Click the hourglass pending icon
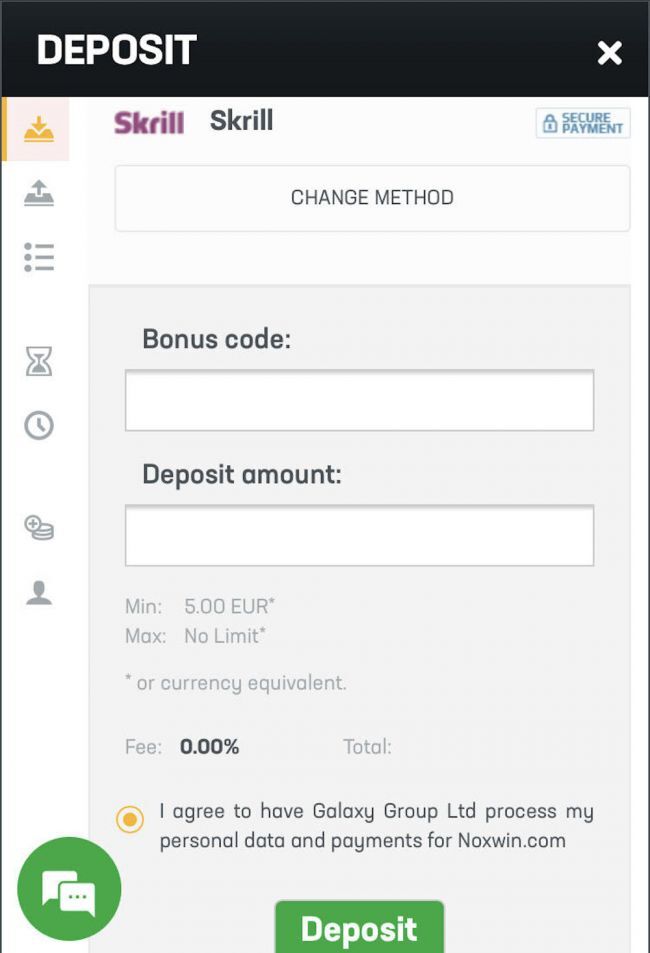Screen dimensions: 650x953 click(38, 362)
